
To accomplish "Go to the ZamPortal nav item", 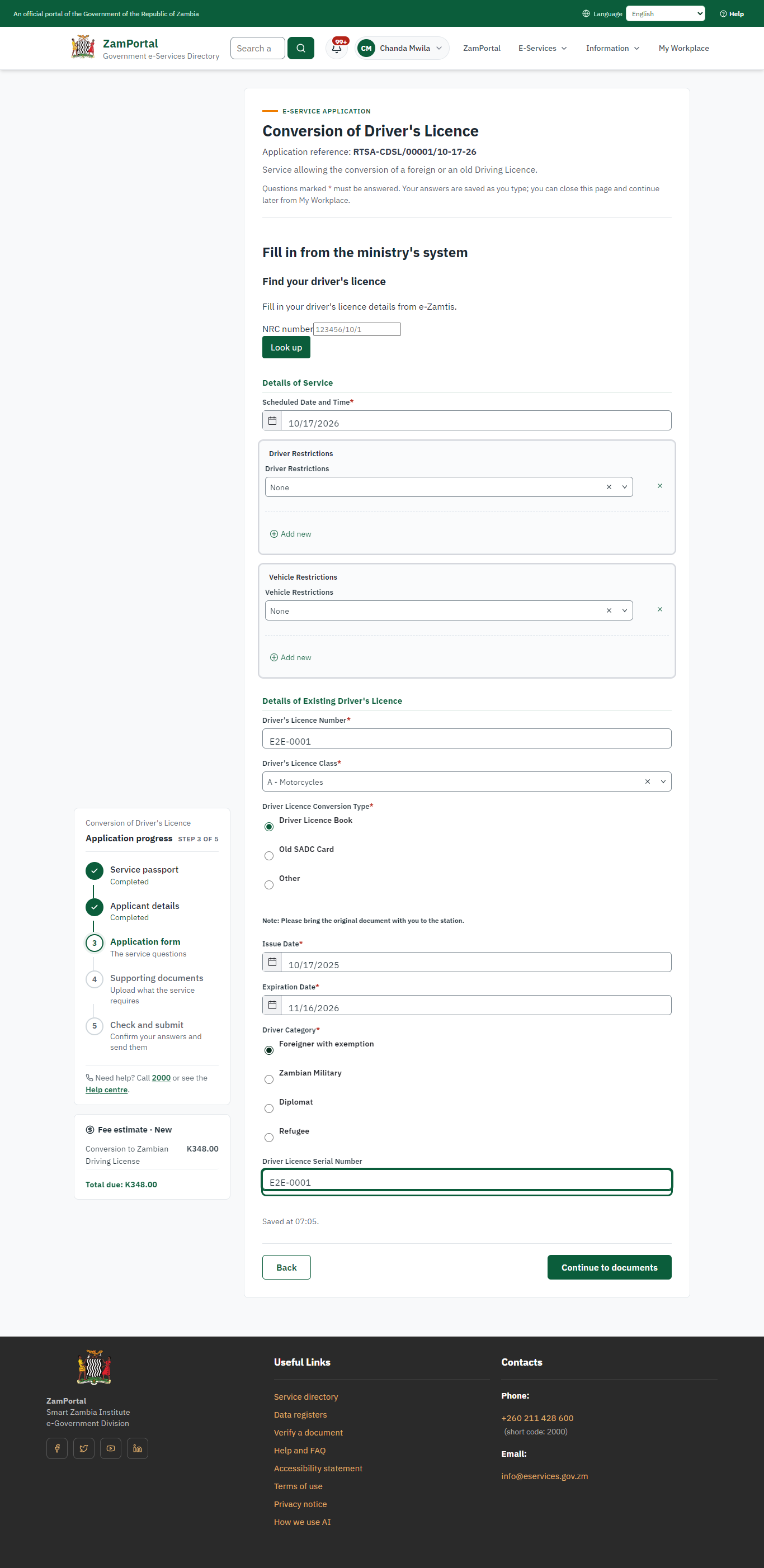I will (x=482, y=48).
